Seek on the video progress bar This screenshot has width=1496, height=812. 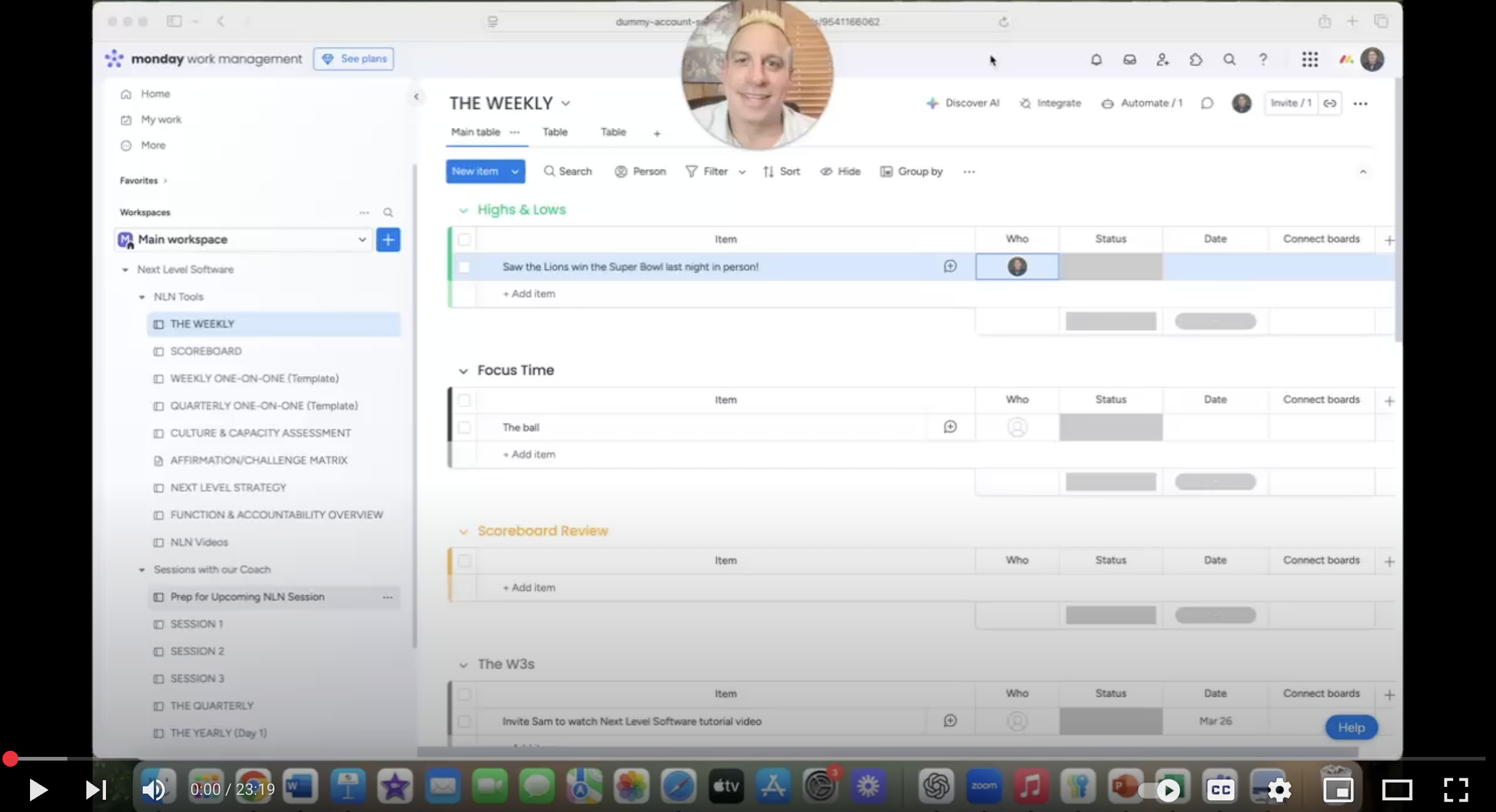coord(748,759)
